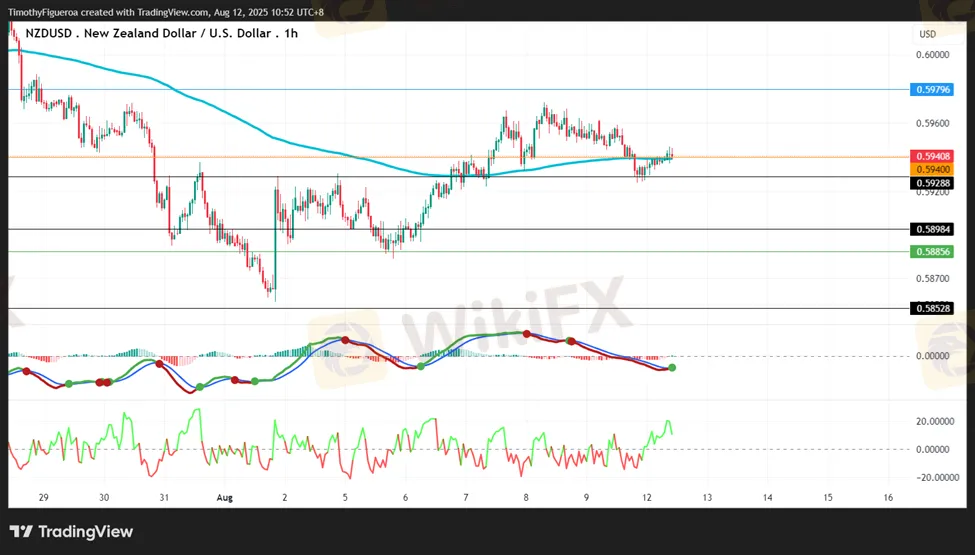Click the 20.00000 oscillator scale value
The height and width of the screenshot is (555, 975).
[935, 421]
